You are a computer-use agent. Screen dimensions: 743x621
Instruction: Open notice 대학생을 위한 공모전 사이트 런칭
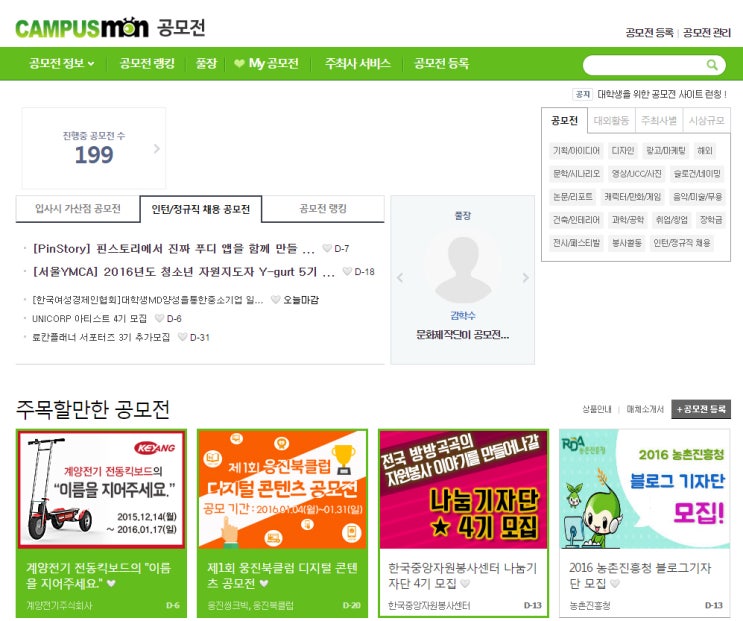pos(661,94)
